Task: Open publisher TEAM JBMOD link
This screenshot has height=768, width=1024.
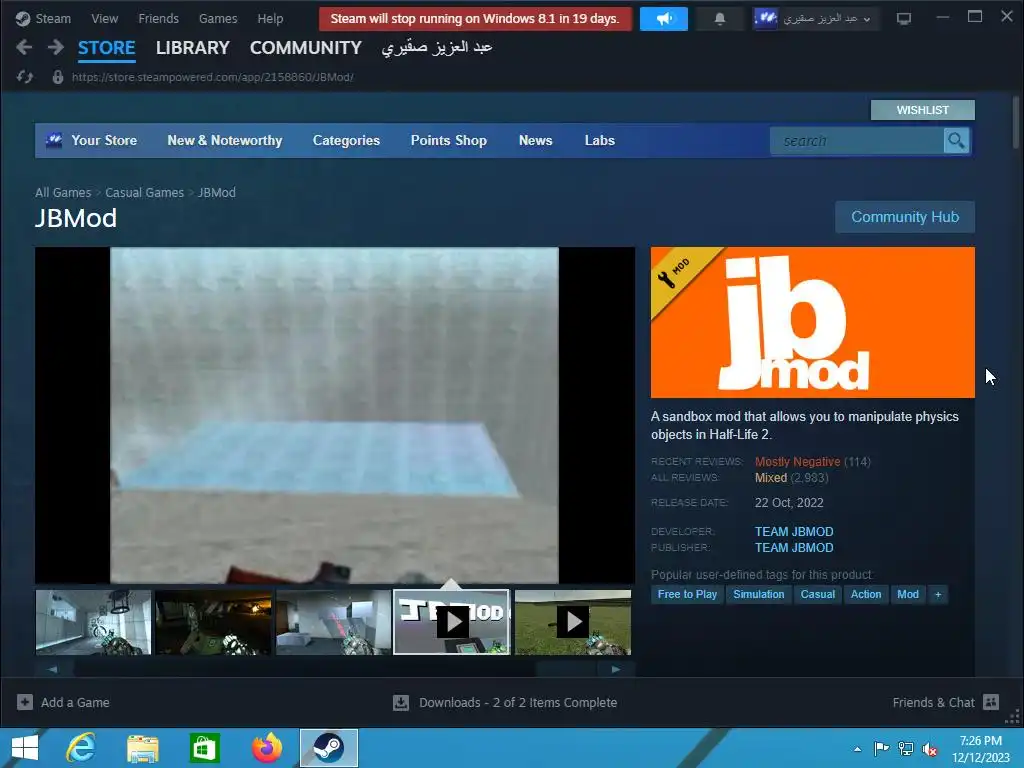Action: (794, 548)
